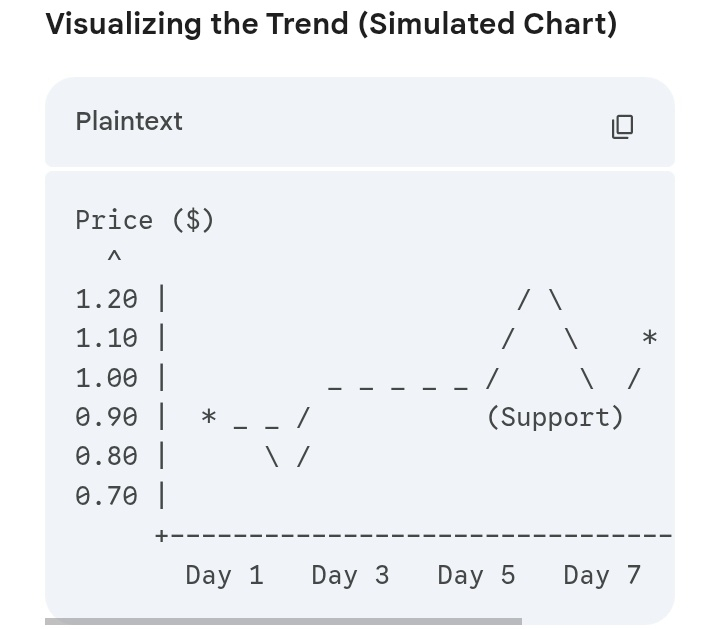Select the 0.90 price label
The height and width of the screenshot is (629, 720).
pos(106,417)
